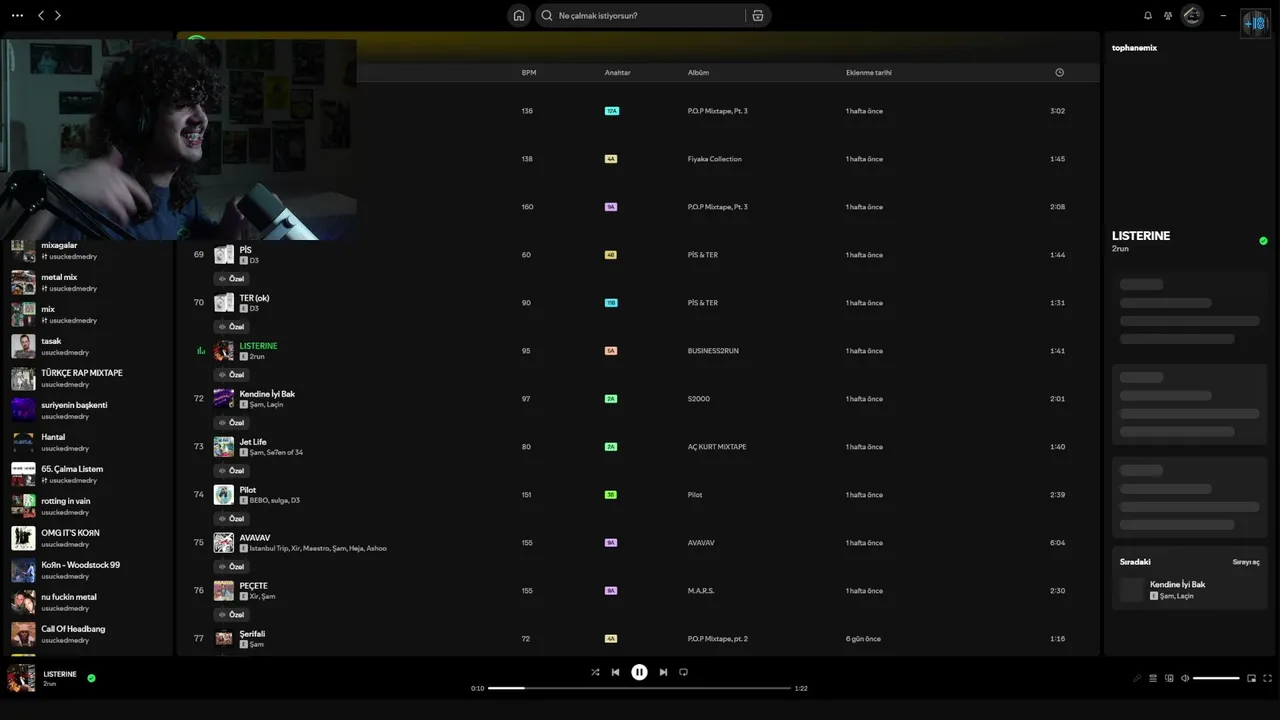Go back with the left arrow

[x=41, y=15]
